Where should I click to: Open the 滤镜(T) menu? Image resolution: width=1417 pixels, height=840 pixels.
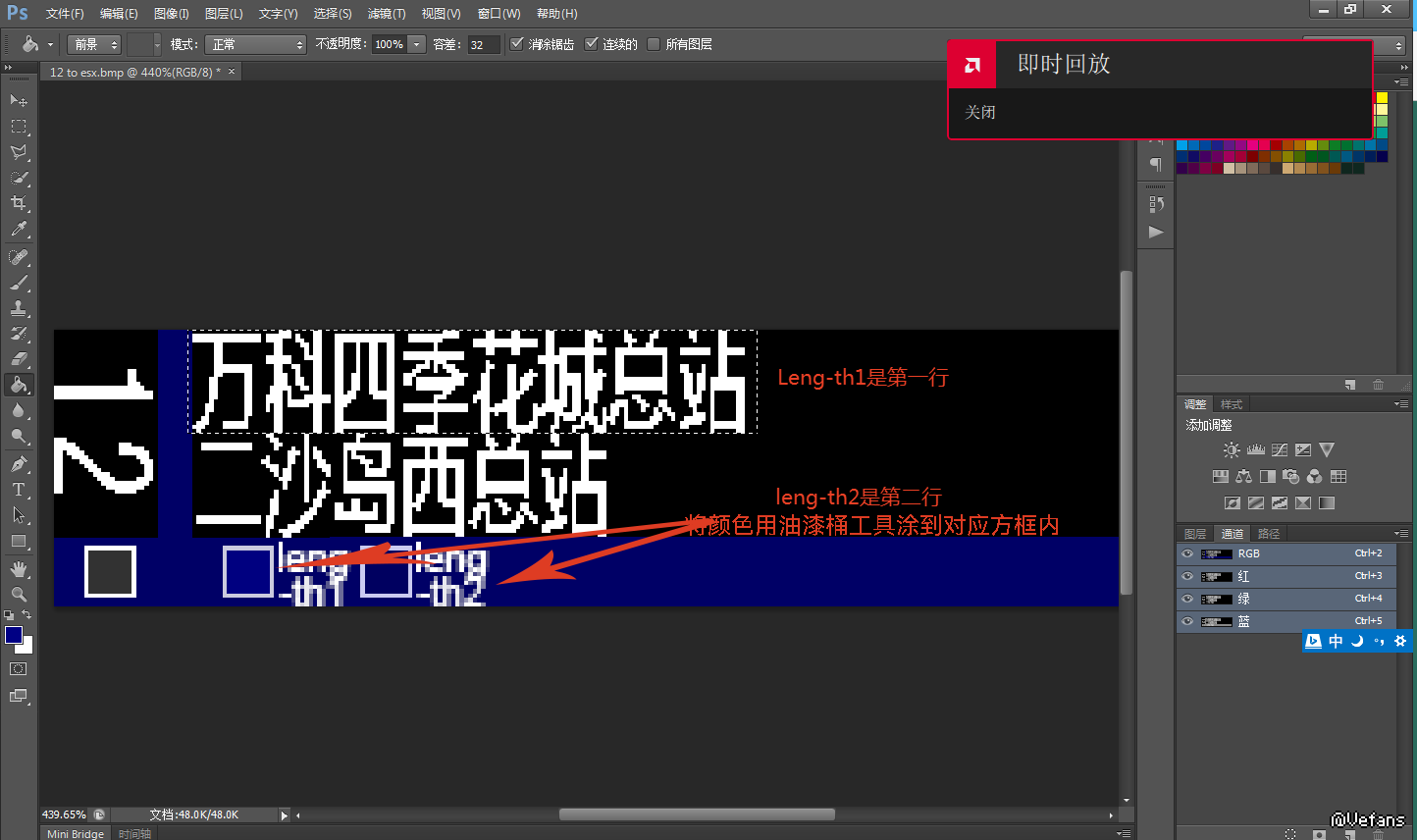(x=386, y=14)
